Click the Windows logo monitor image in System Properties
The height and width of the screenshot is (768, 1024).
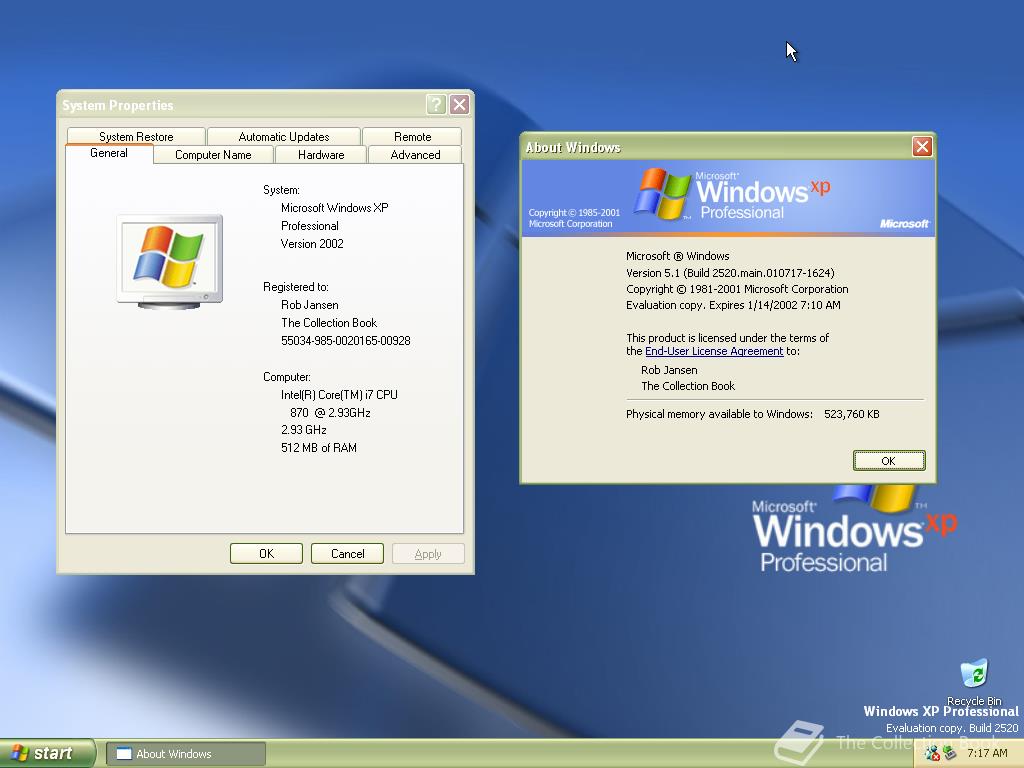170,261
